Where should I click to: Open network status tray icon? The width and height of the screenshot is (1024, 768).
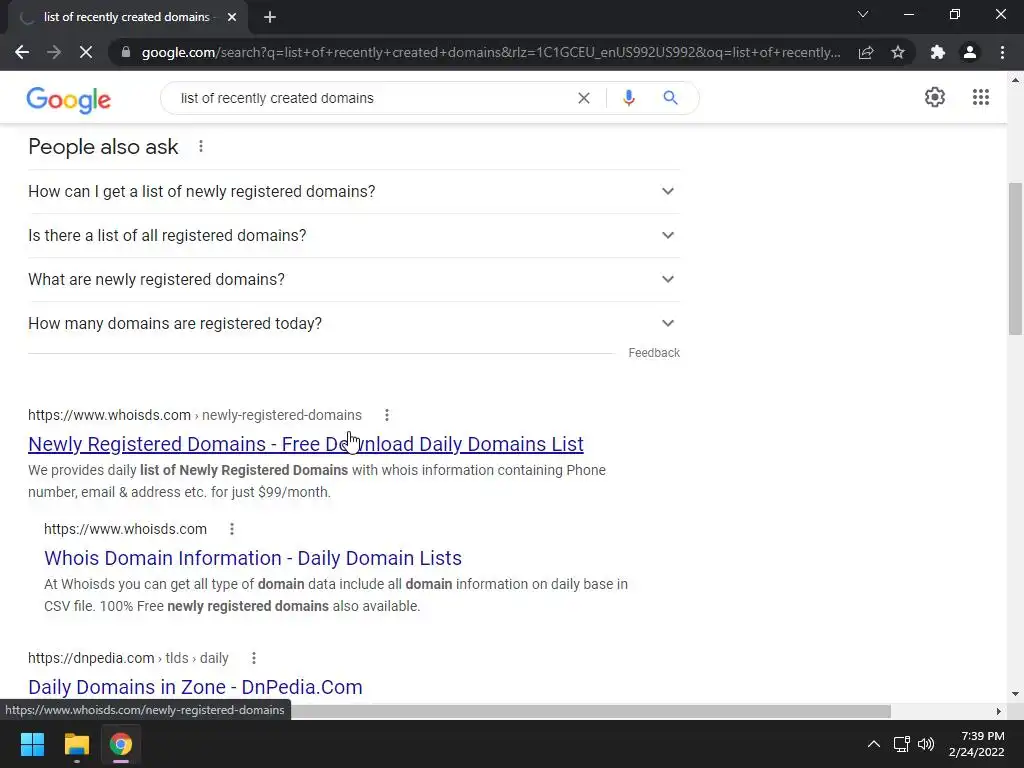tap(902, 744)
